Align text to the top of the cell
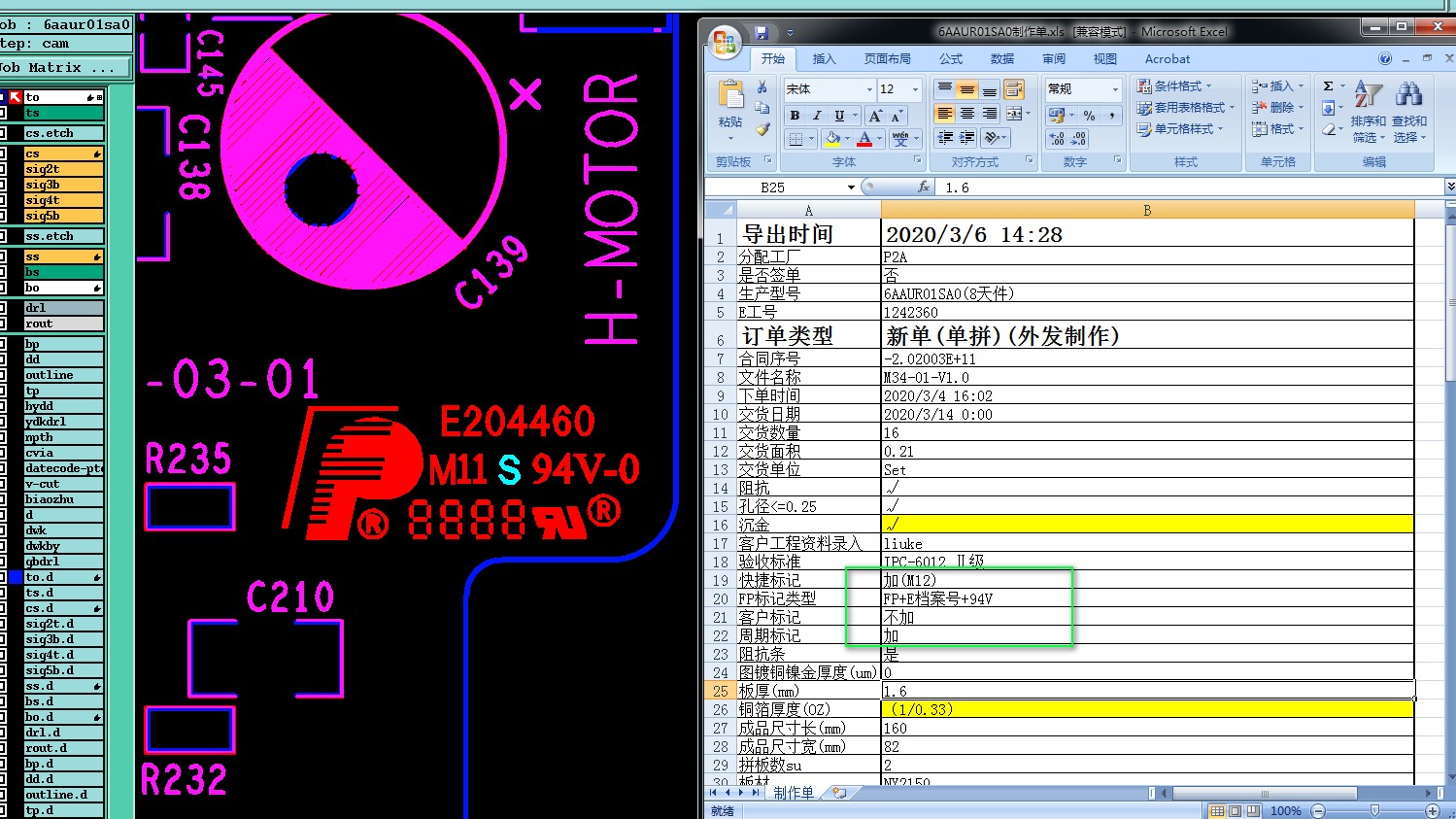The image size is (1456, 819). 945,89
